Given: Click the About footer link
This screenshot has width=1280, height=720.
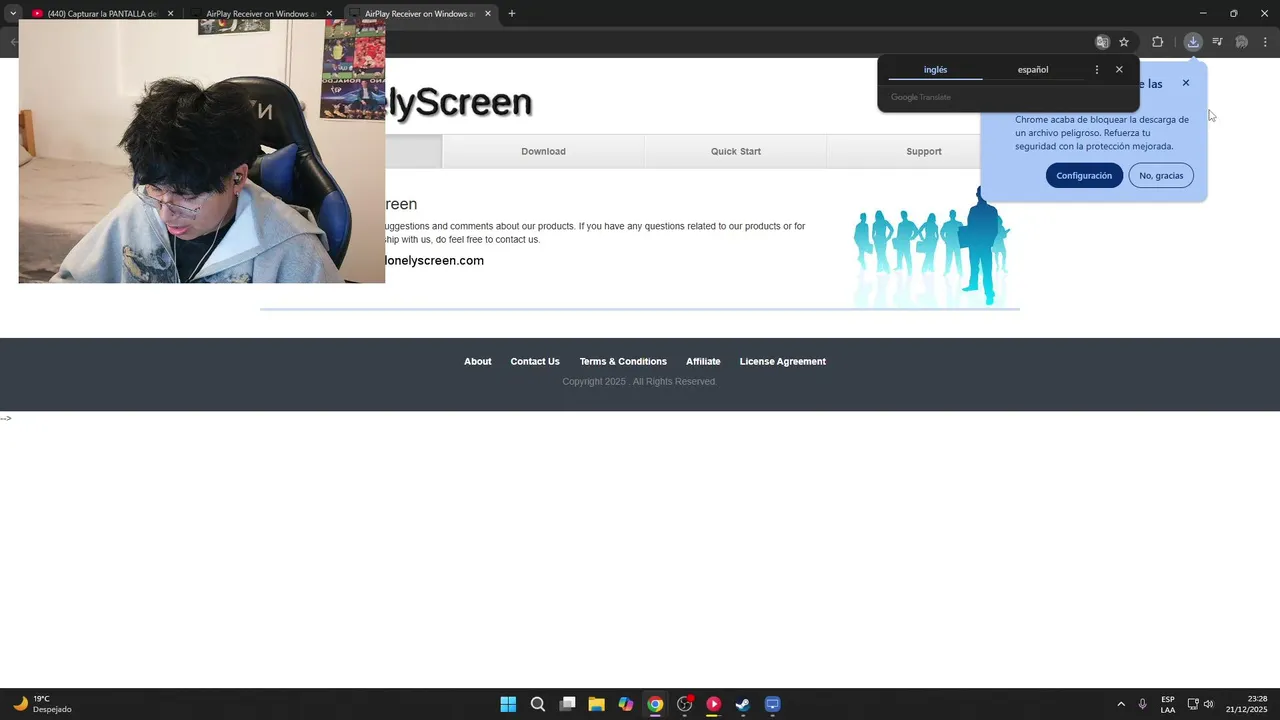Looking at the screenshot, I should 477,361.
